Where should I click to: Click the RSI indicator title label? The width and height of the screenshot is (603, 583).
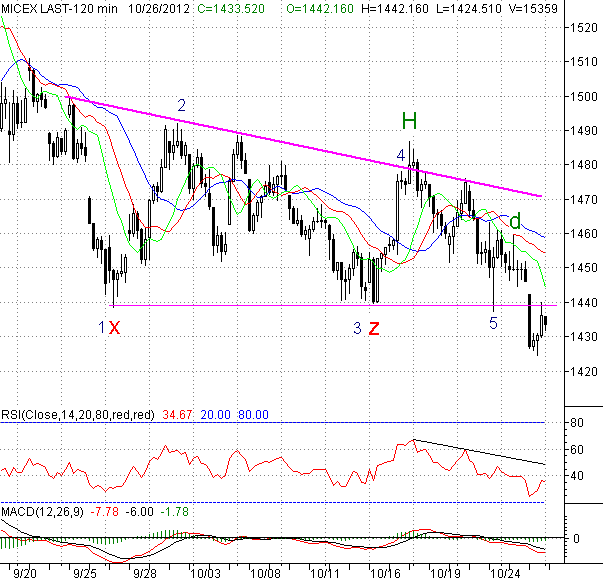(x=78, y=415)
